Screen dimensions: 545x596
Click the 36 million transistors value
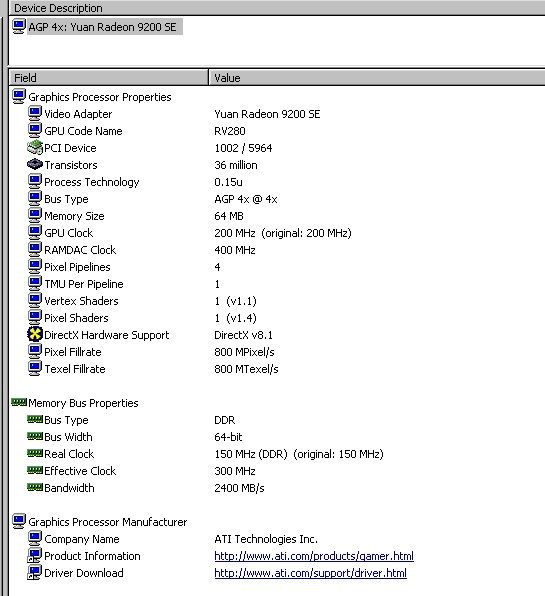tap(236, 165)
